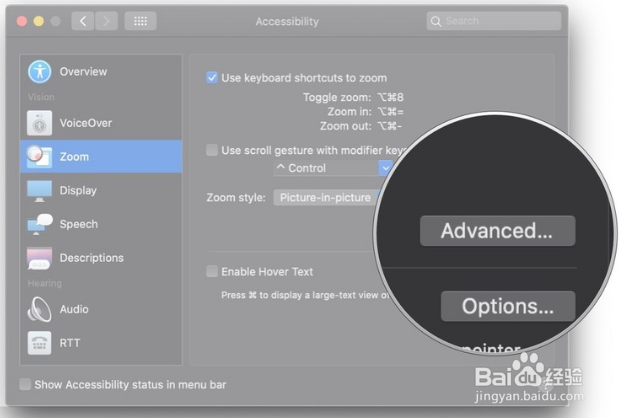Click the Zoom in shortcut text
Screen dimensions: 619x418
(366, 112)
